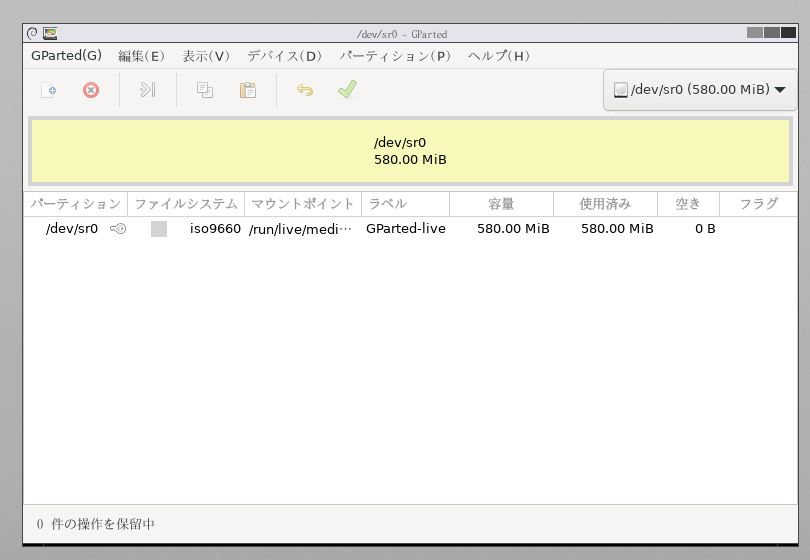Expand the 表示(V) menu
Screen dimensions: 810x560
[x=206, y=56]
